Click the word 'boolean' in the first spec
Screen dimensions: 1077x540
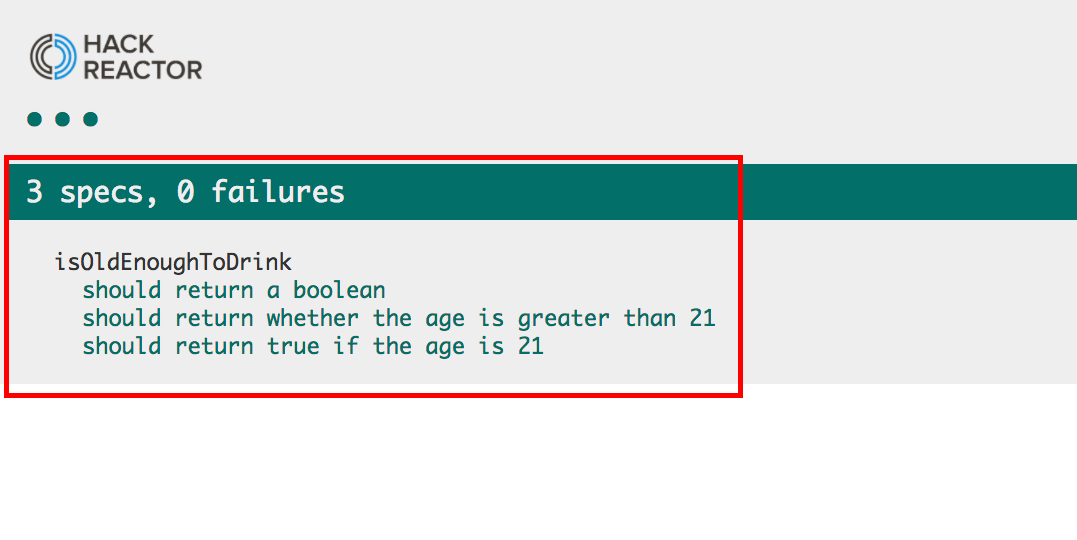(339, 291)
